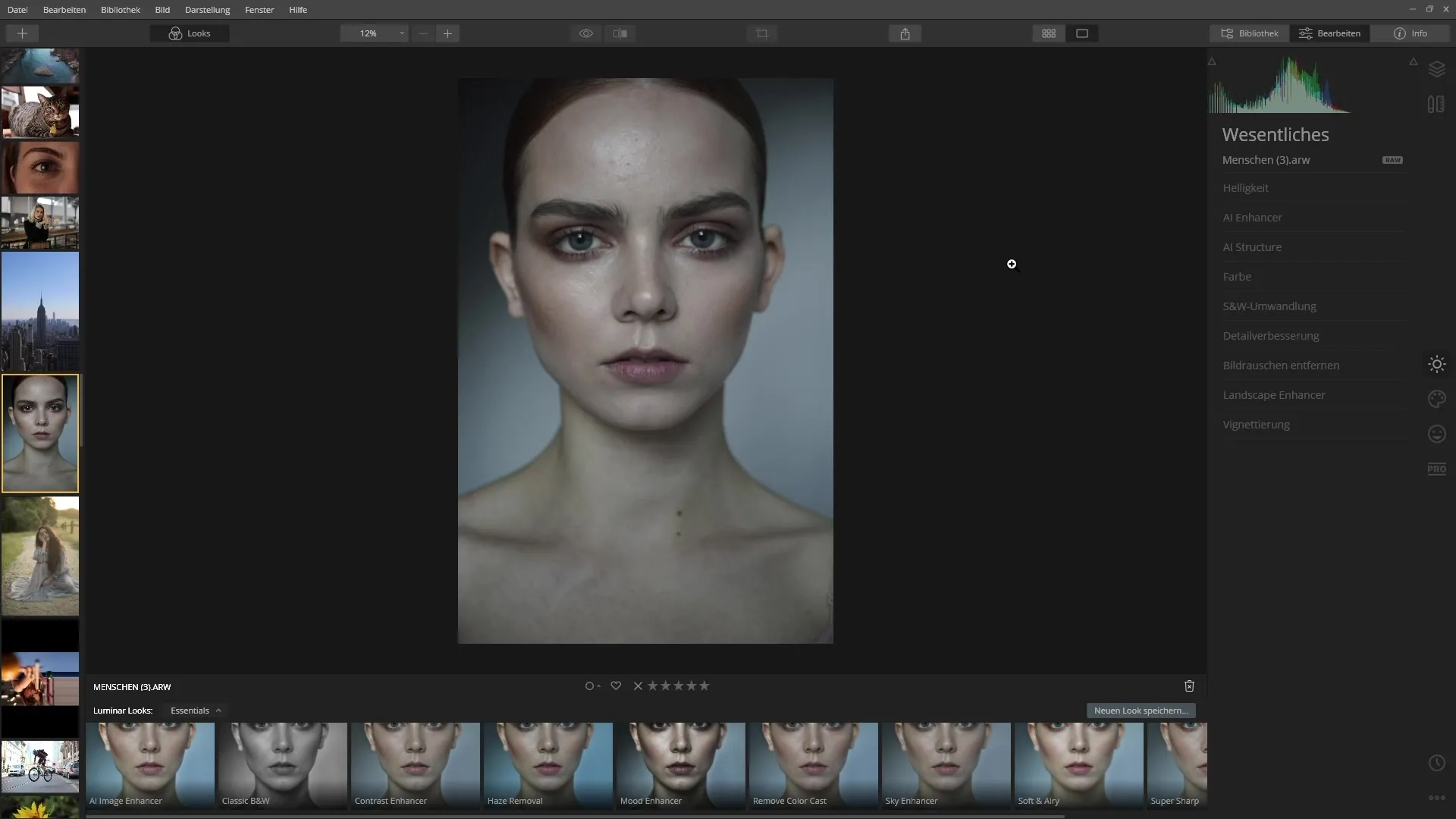Click Neuen Look speichern button
Screen dimensions: 1456x819
coord(1141,711)
